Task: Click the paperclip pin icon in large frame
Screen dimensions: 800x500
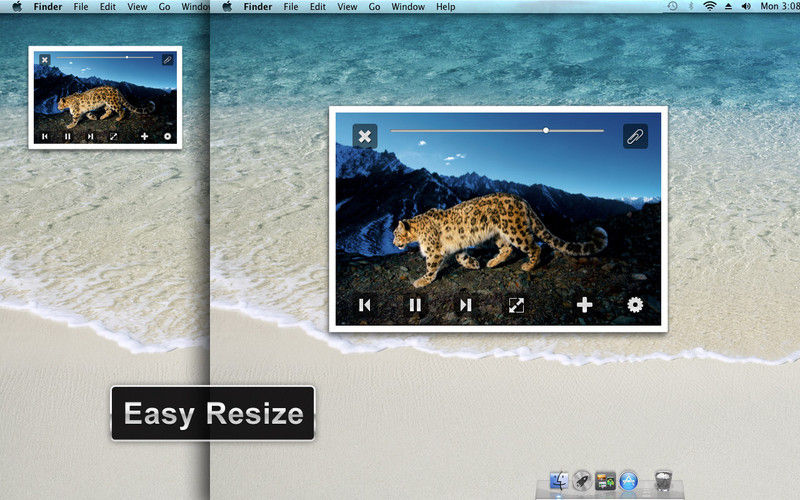Action: (635, 136)
